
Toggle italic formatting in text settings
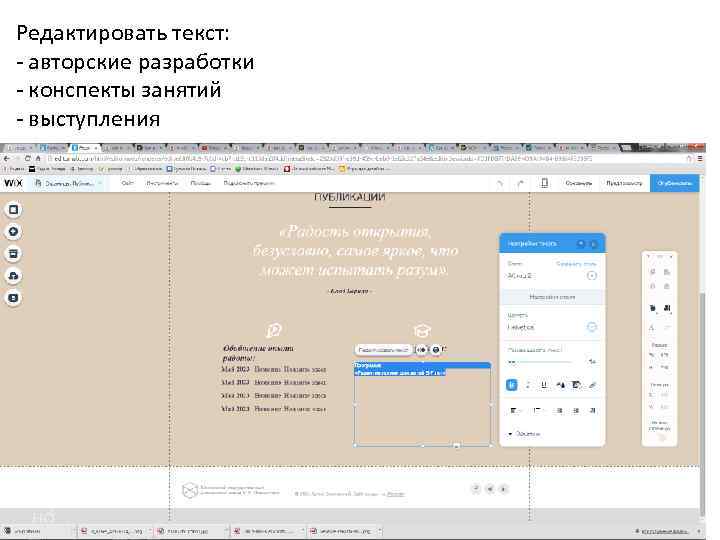(x=528, y=385)
